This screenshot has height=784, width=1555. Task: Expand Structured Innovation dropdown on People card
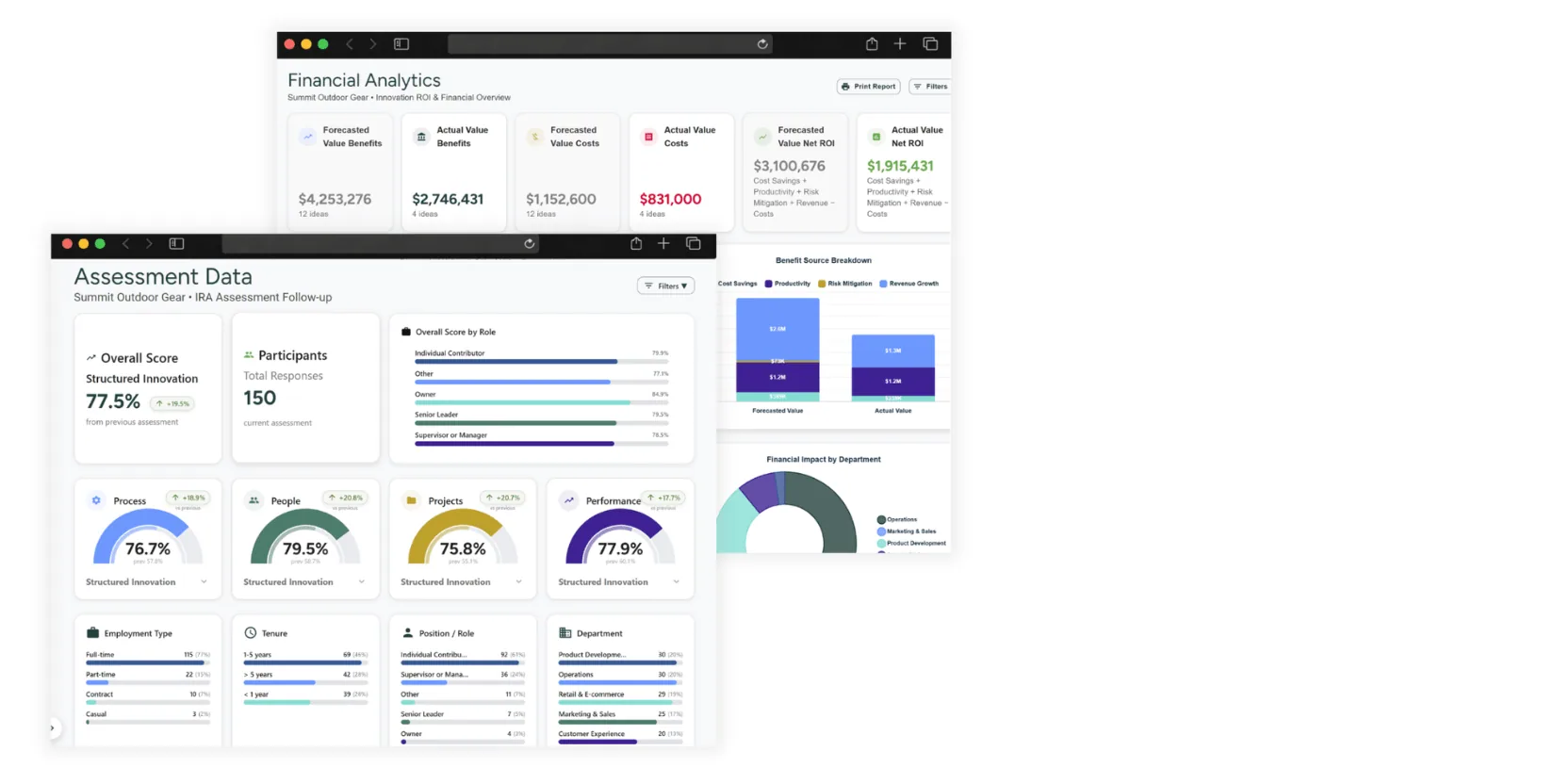click(x=361, y=582)
